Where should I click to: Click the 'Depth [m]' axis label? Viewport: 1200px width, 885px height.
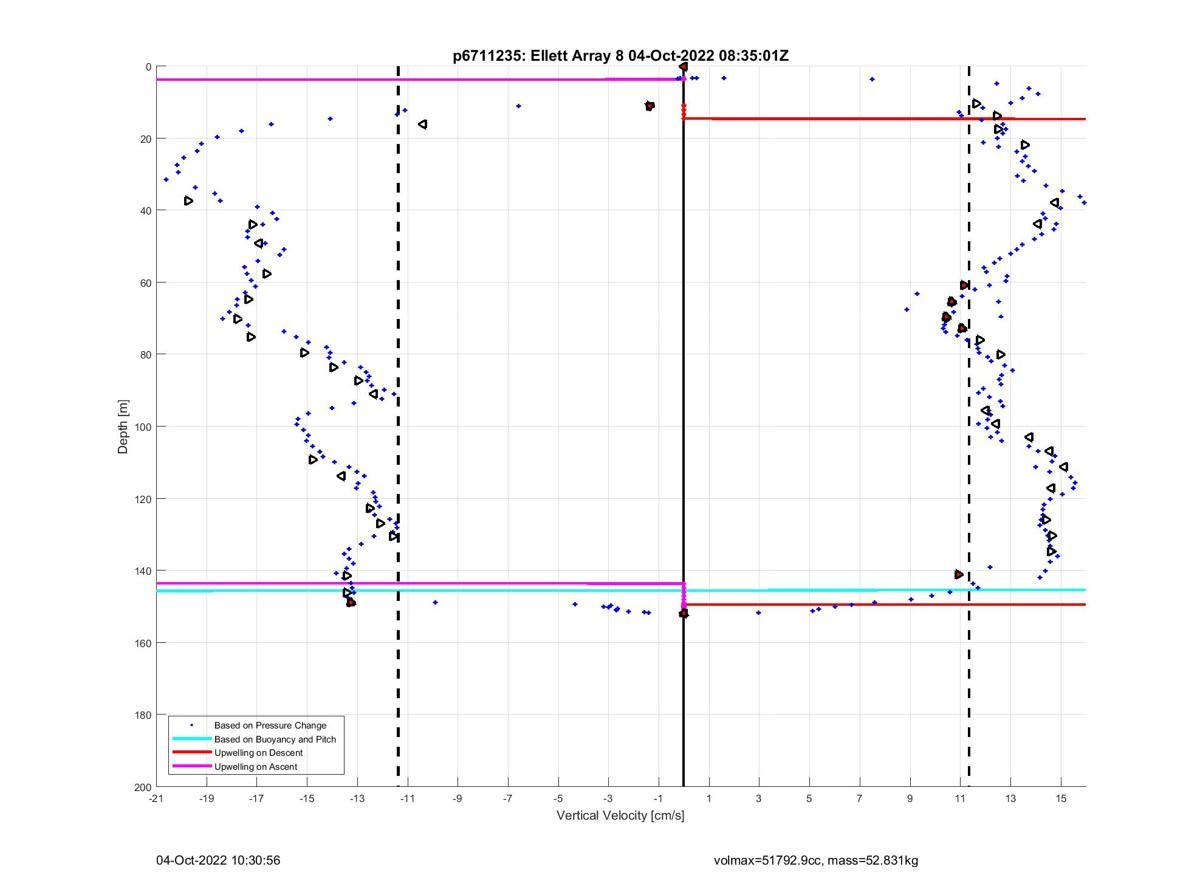124,427
